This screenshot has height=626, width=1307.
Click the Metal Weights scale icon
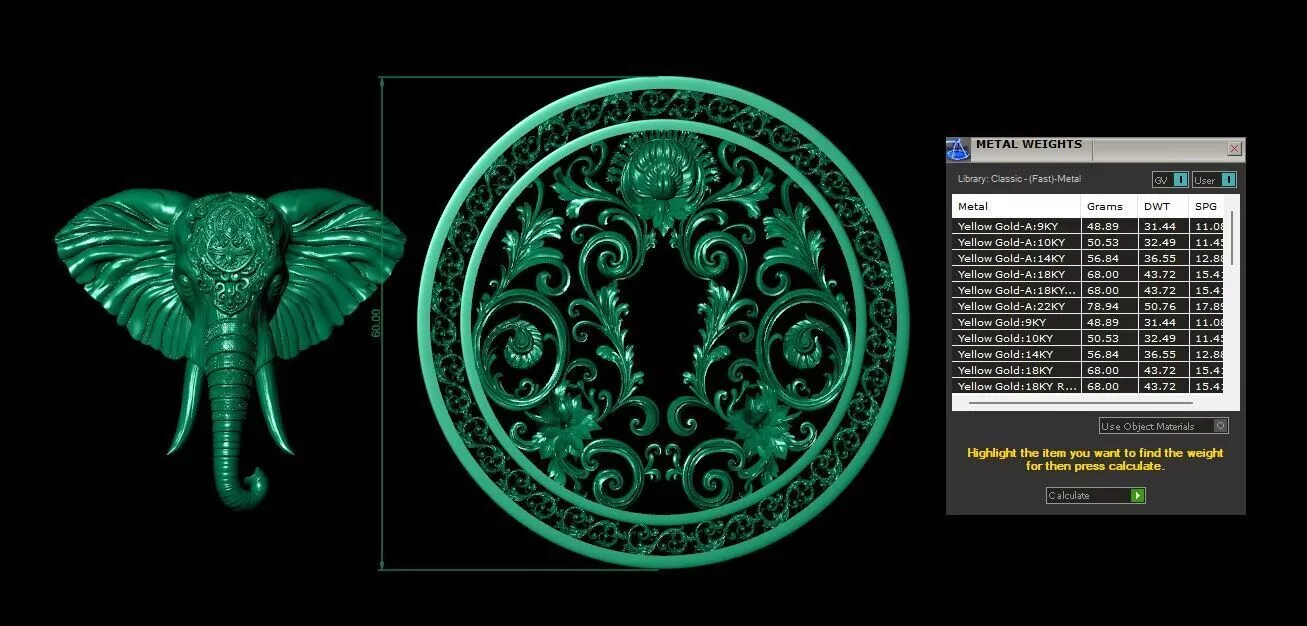tap(958, 150)
